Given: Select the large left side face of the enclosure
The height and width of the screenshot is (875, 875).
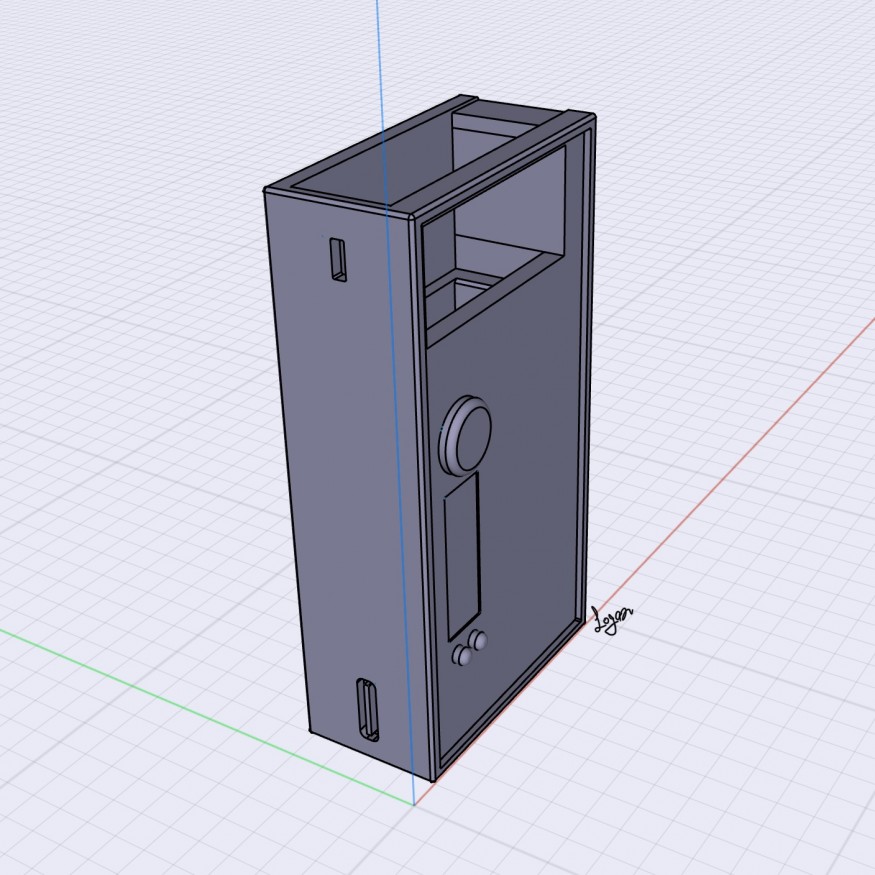Looking at the screenshot, I should [340, 480].
